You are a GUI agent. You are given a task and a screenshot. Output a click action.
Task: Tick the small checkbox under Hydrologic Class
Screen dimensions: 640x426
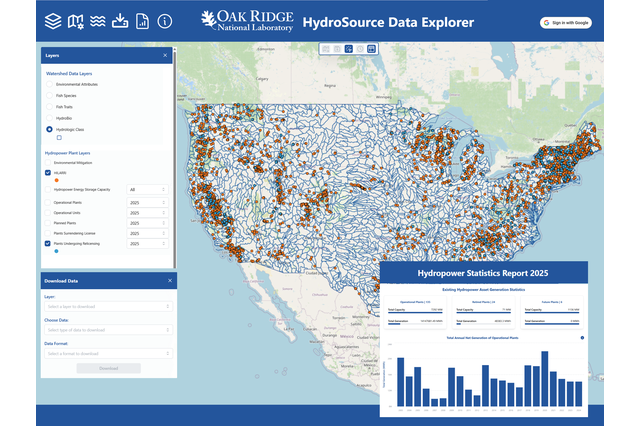click(x=59, y=138)
